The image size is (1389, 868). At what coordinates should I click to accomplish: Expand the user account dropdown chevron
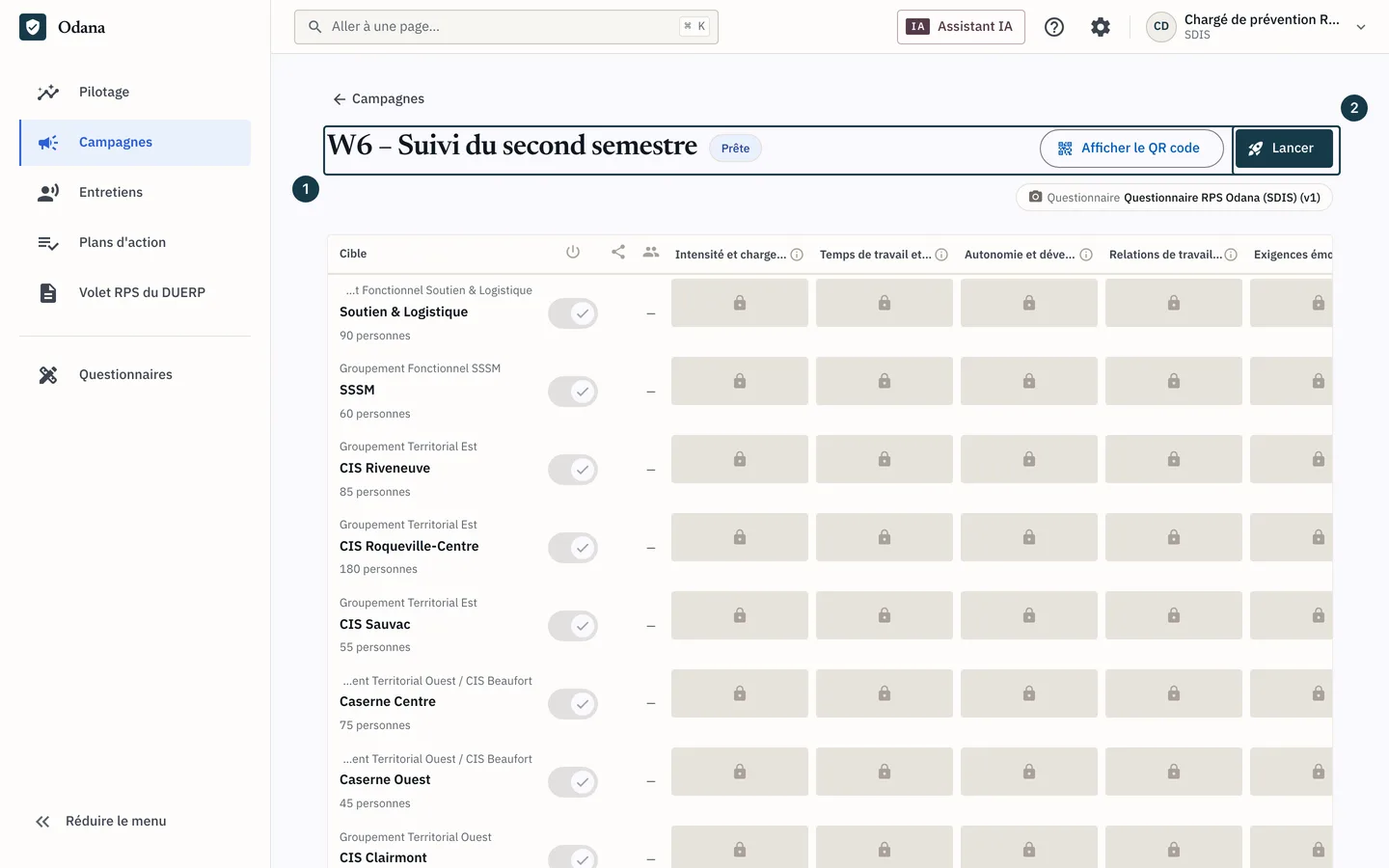[1361, 27]
